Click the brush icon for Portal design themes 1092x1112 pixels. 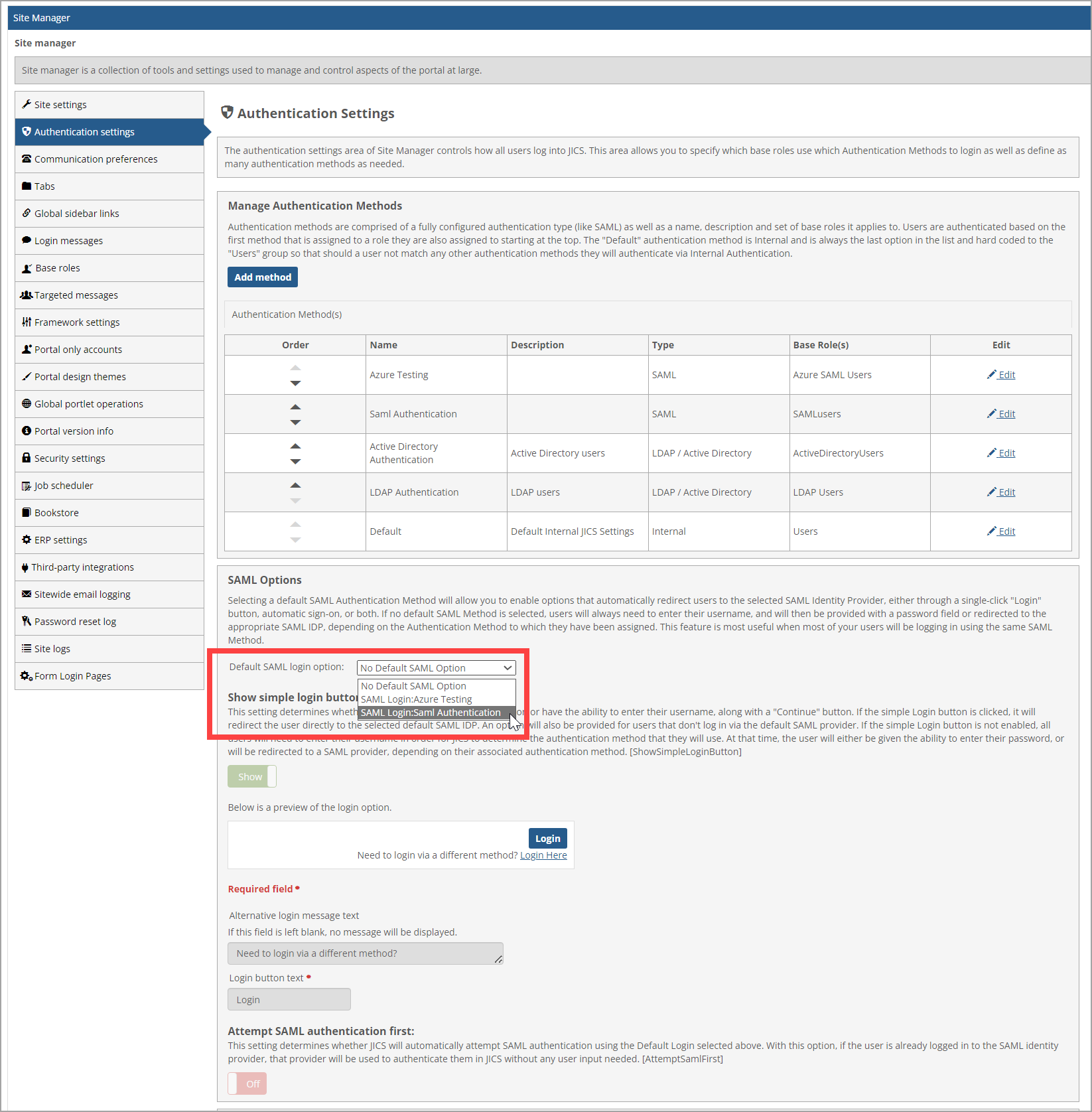(x=27, y=376)
